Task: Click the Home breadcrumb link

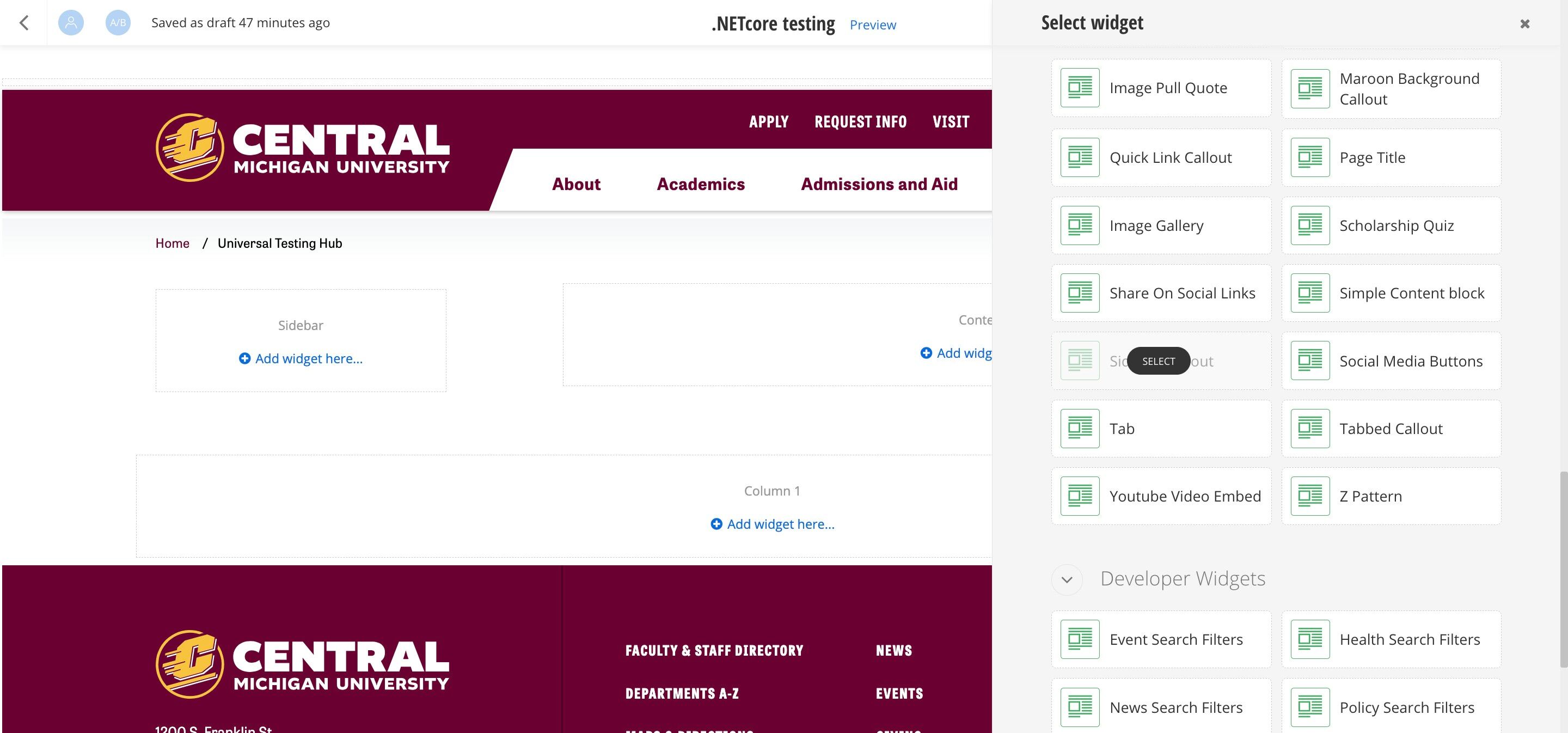Action: (172, 243)
